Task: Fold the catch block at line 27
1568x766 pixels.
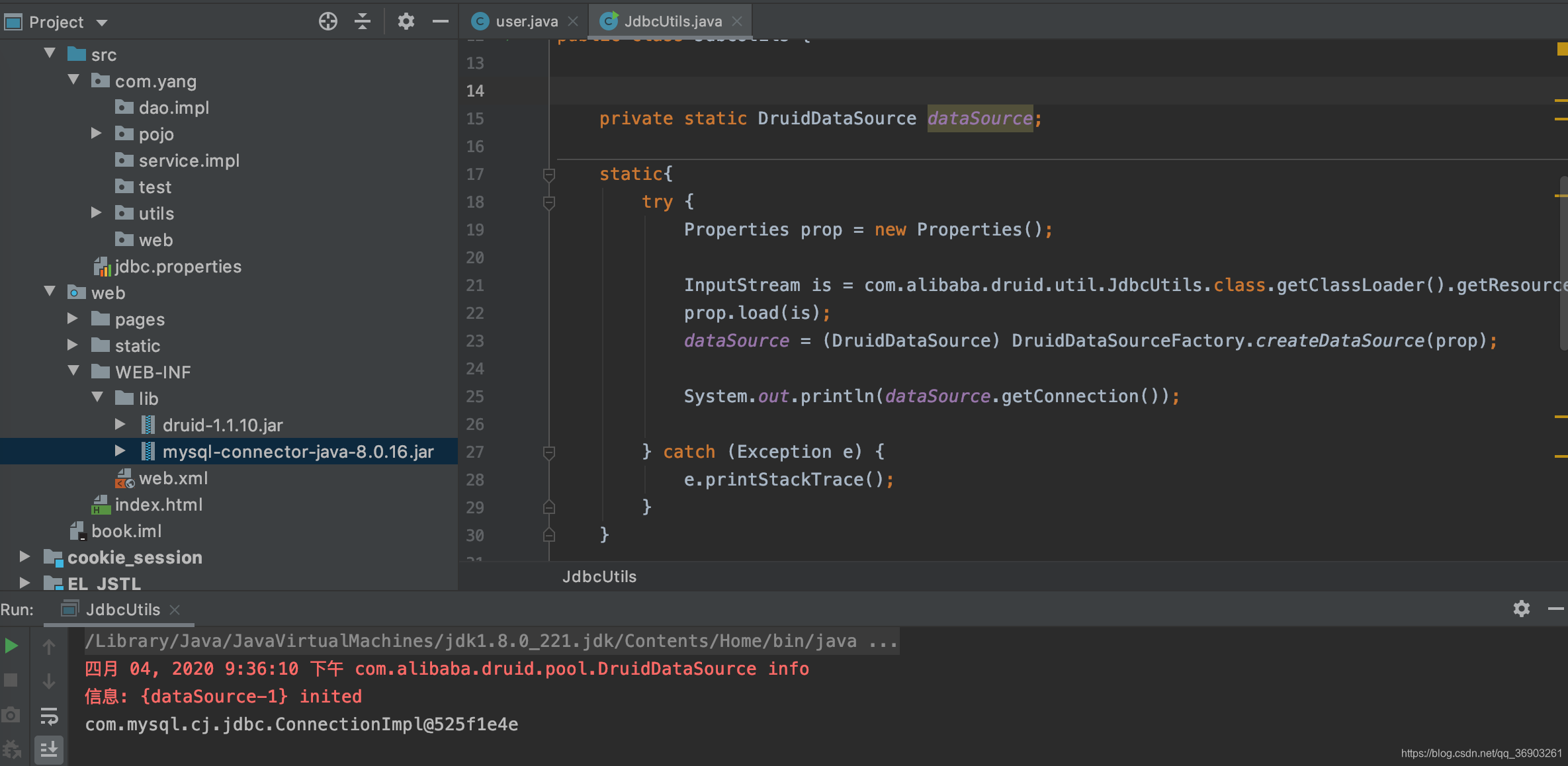Action: (x=548, y=452)
